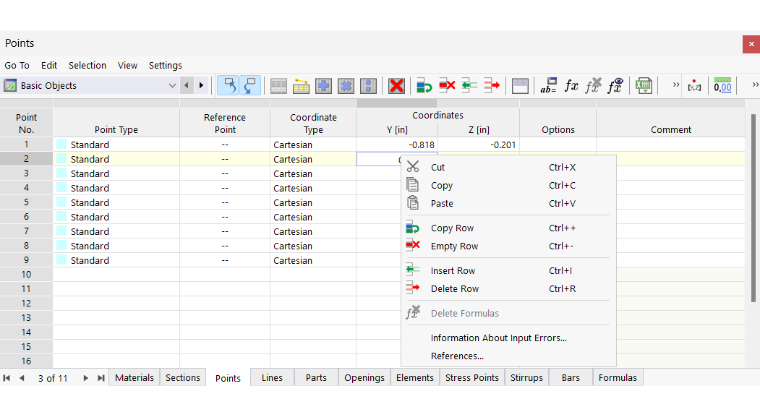Choose Empty Row from context menu
The height and width of the screenshot is (416, 760).
click(x=508, y=246)
